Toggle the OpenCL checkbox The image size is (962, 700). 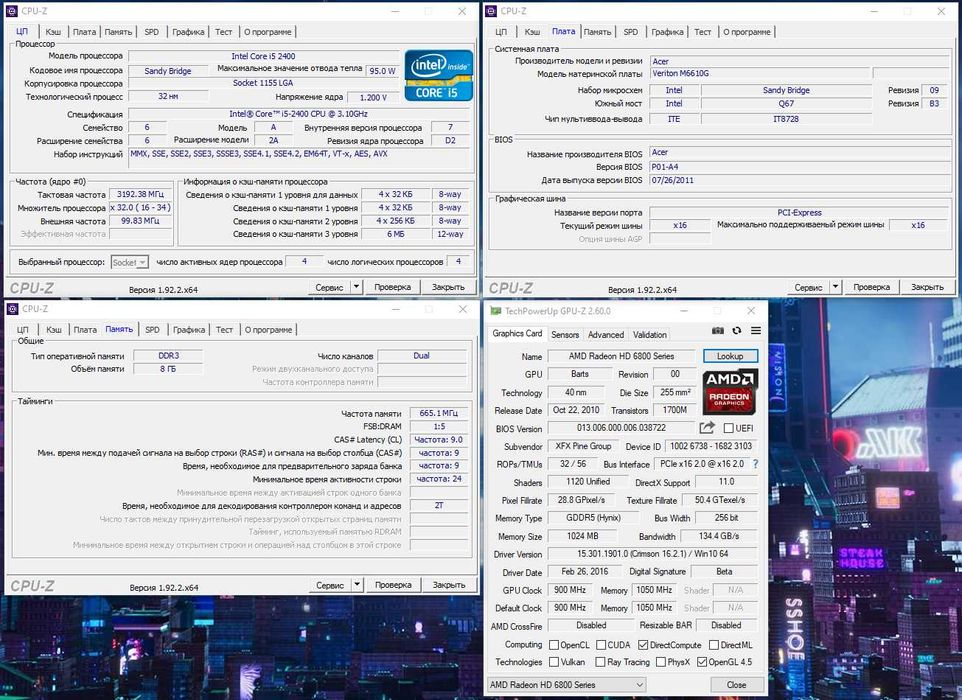coord(554,645)
